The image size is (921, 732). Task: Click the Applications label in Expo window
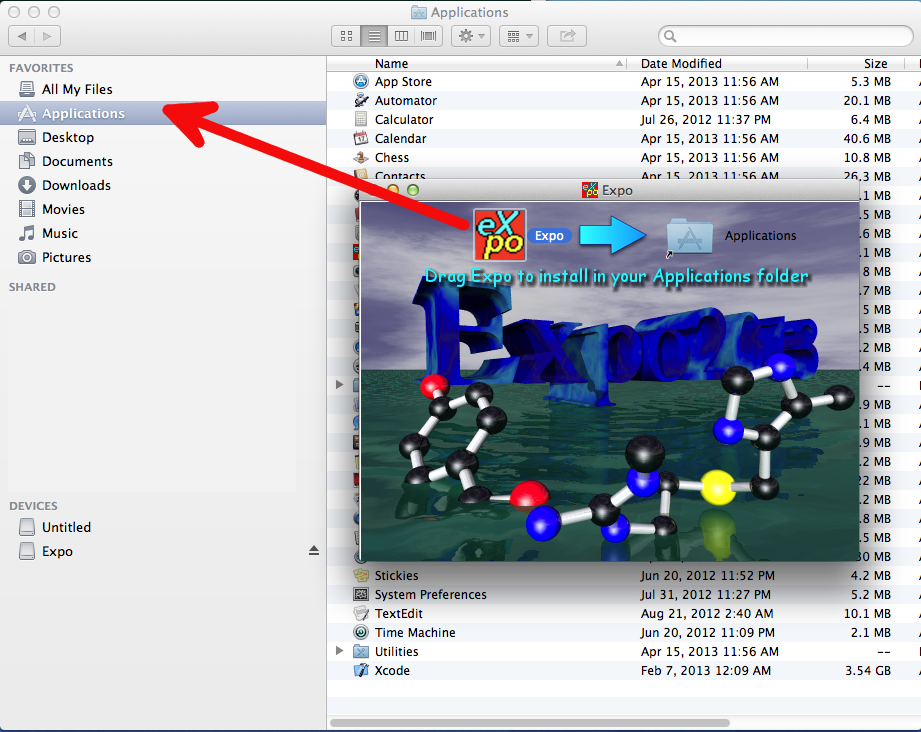click(x=760, y=236)
